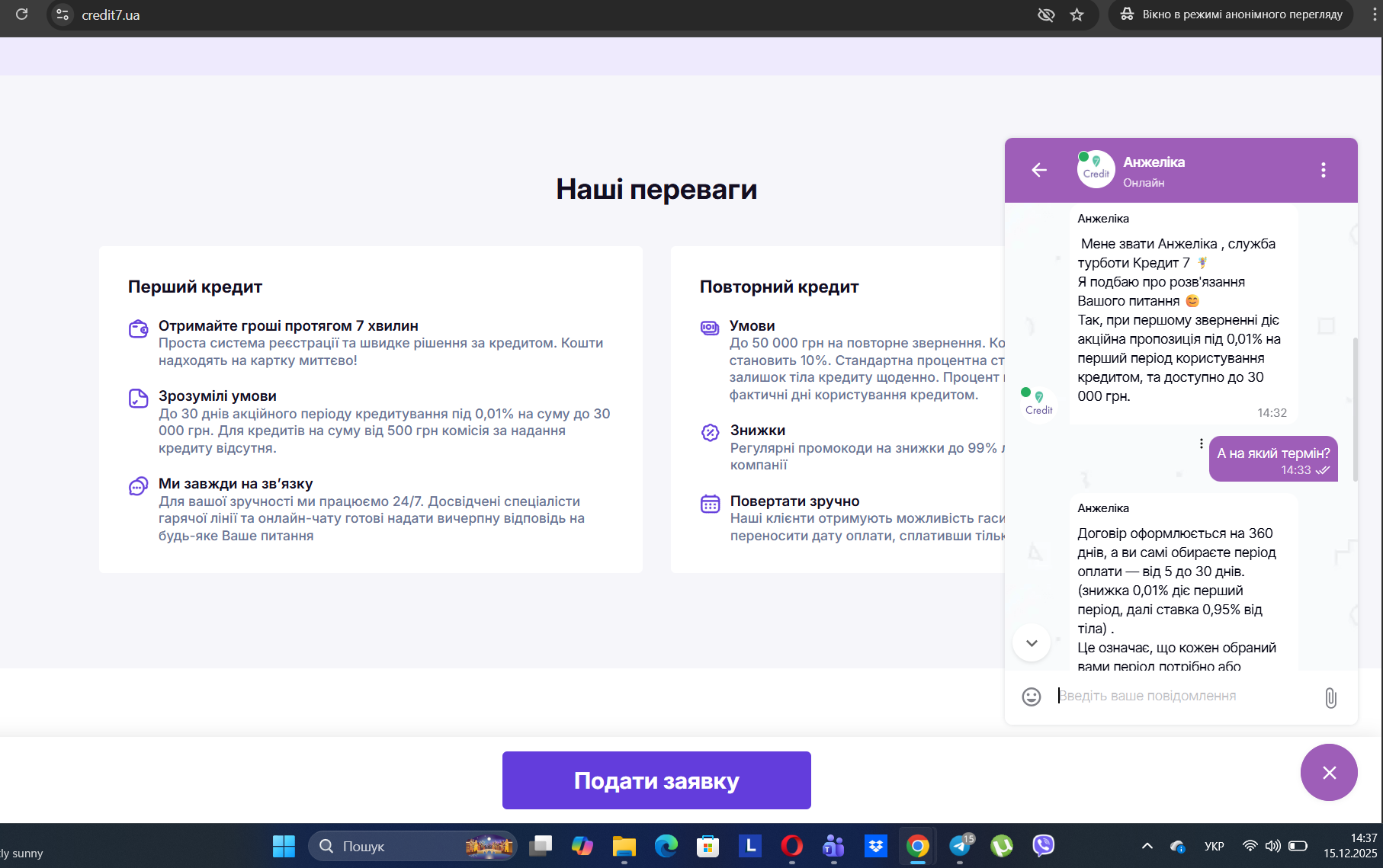Click the calendar icon beside 'Повертати зручно'
The width and height of the screenshot is (1383, 868).
click(x=710, y=504)
